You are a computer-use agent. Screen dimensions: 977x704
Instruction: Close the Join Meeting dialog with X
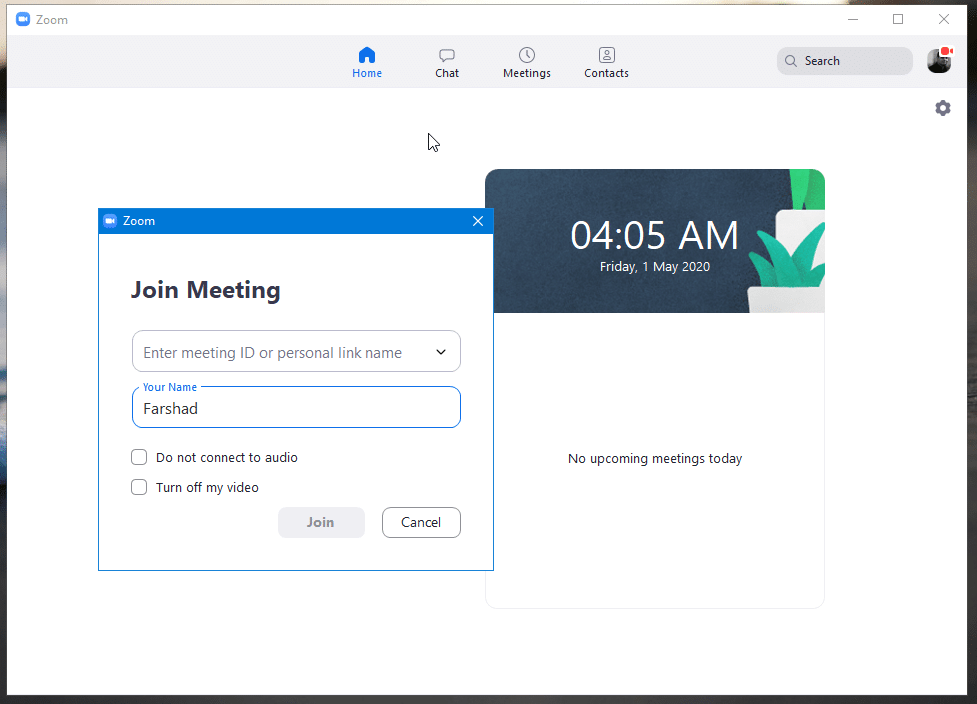click(x=478, y=221)
